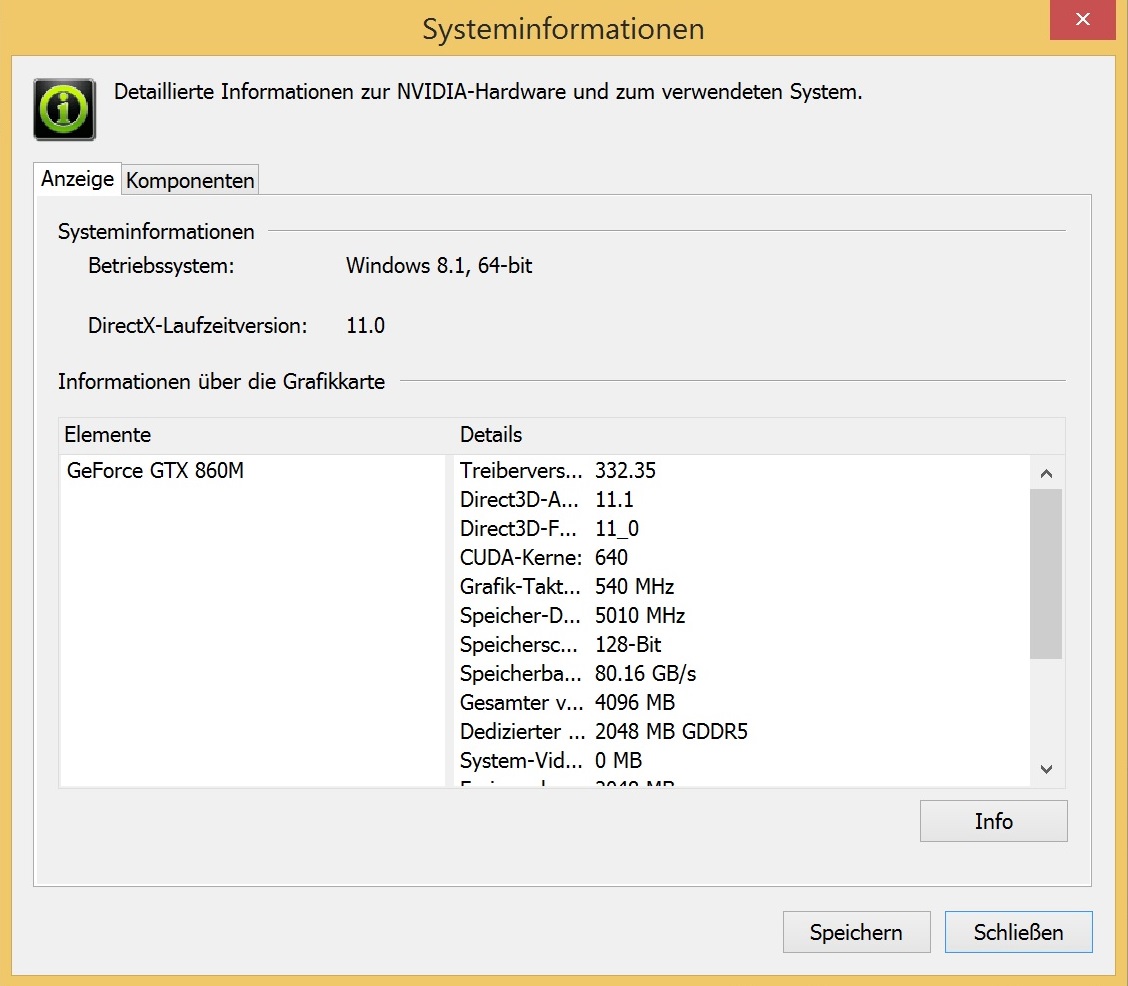Select the Anzeige tab
Image resolution: width=1128 pixels, height=986 pixels.
[77, 179]
